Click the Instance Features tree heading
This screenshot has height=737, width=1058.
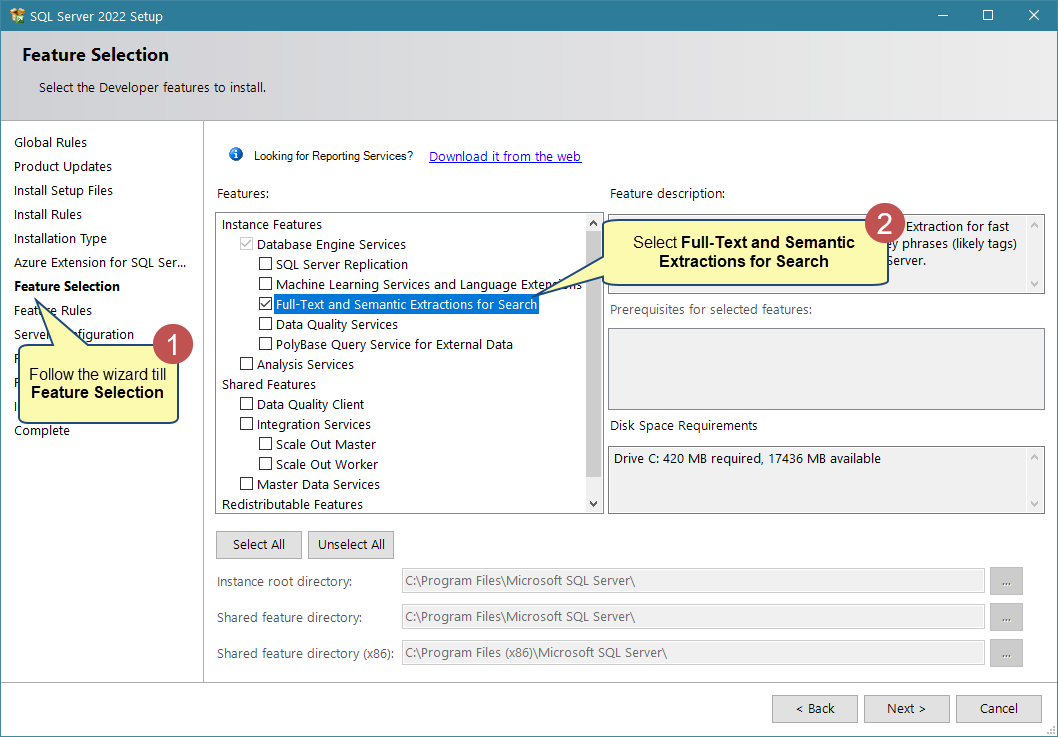point(272,224)
